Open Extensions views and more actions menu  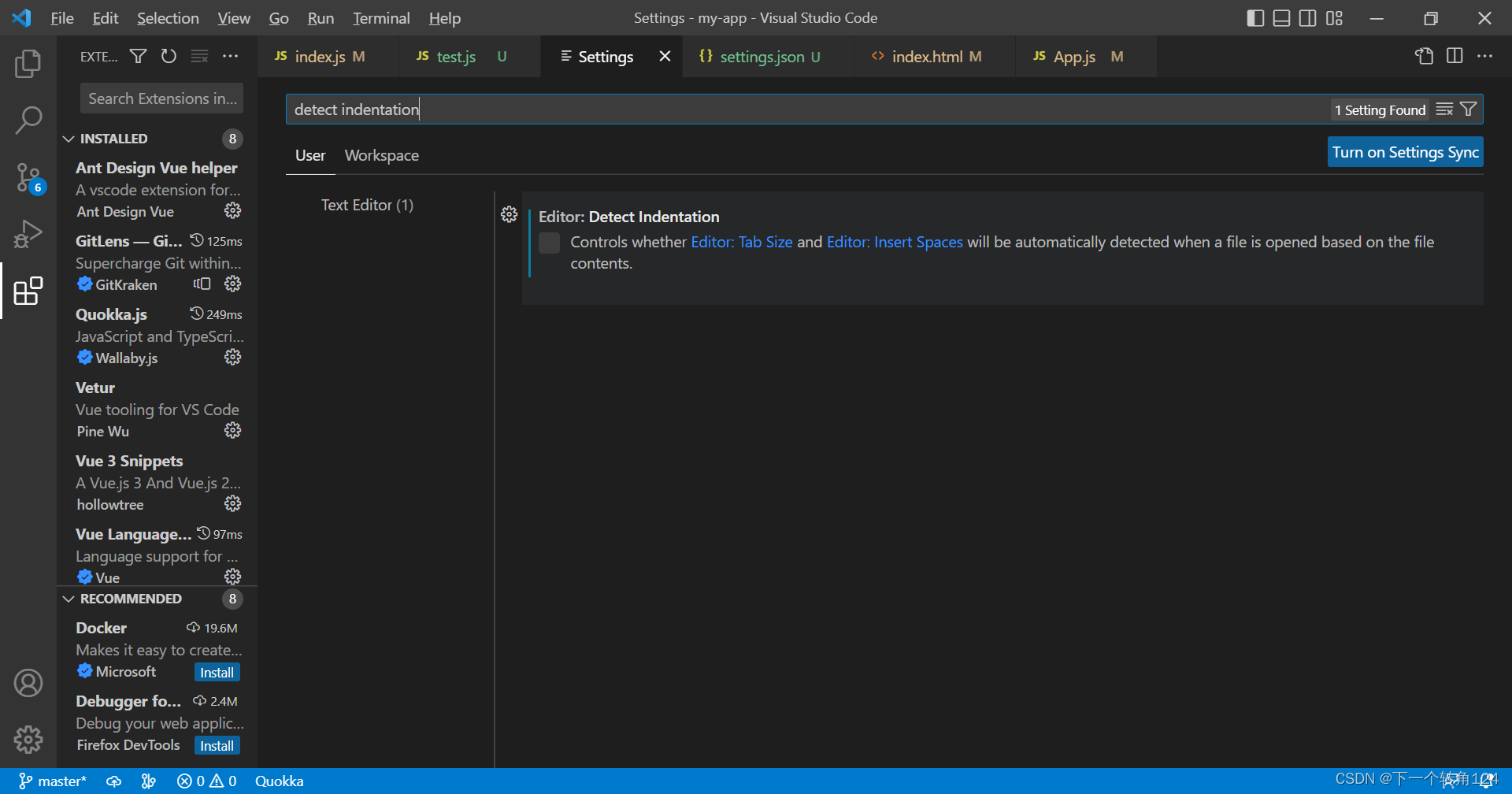tap(230, 56)
